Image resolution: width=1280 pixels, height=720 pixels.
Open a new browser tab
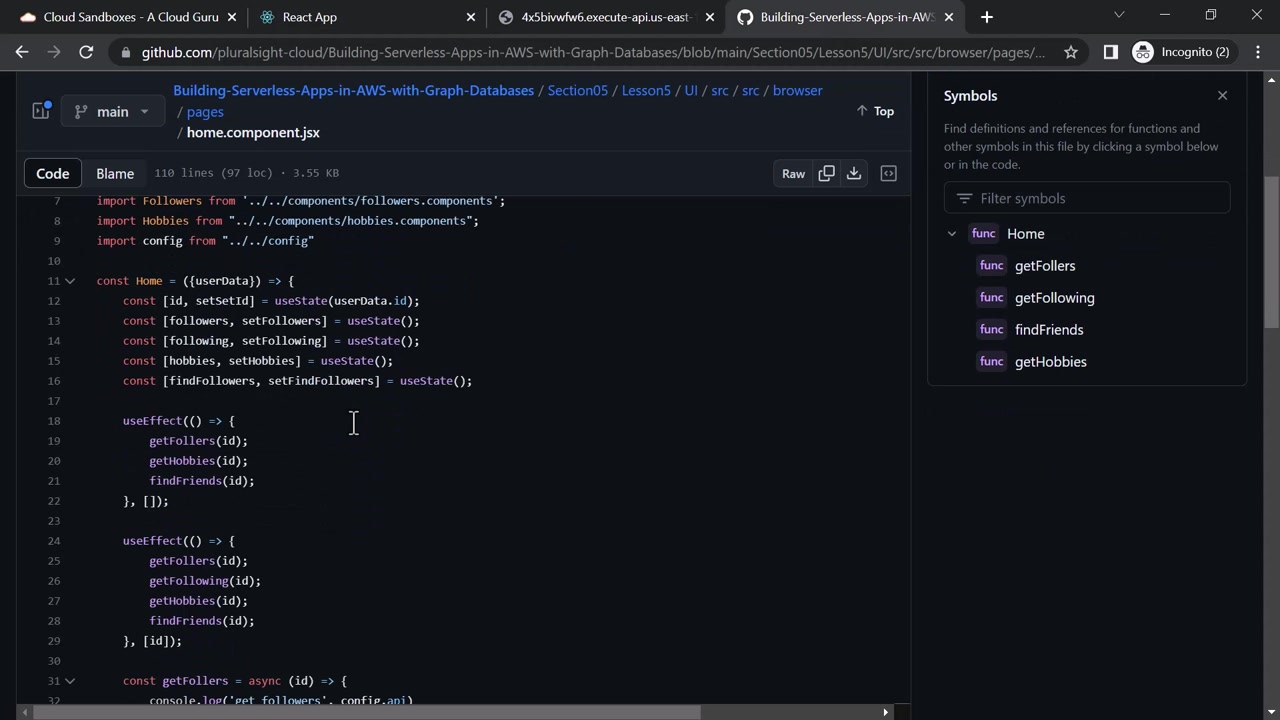tap(987, 17)
